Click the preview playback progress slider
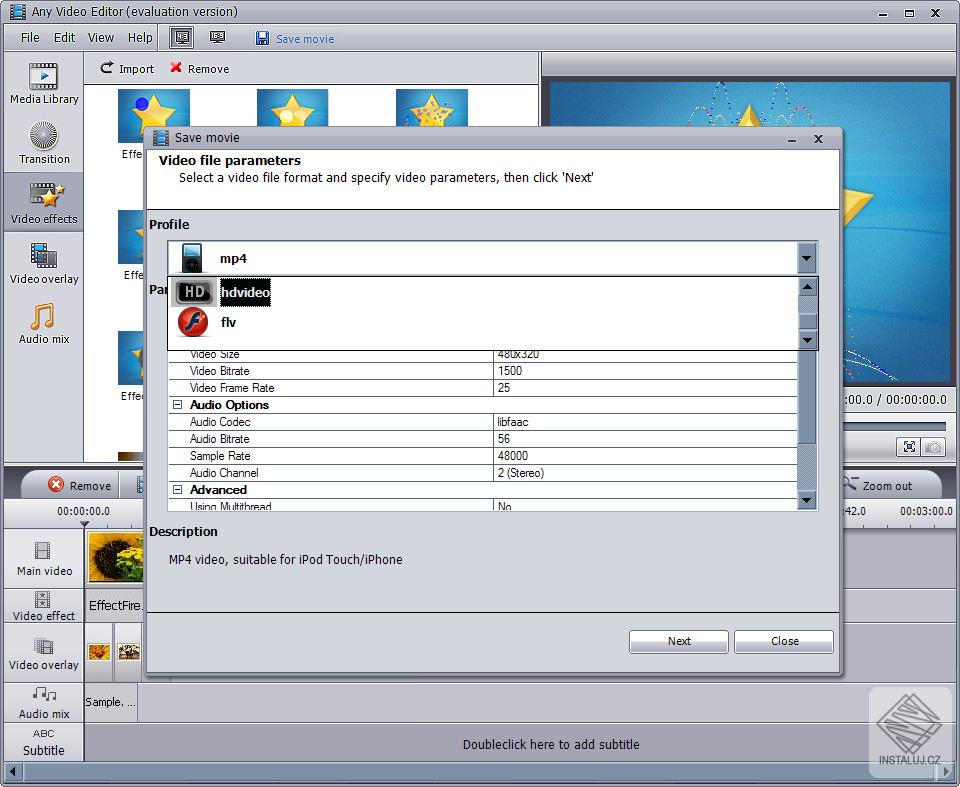The width and height of the screenshot is (960, 787). [894, 426]
